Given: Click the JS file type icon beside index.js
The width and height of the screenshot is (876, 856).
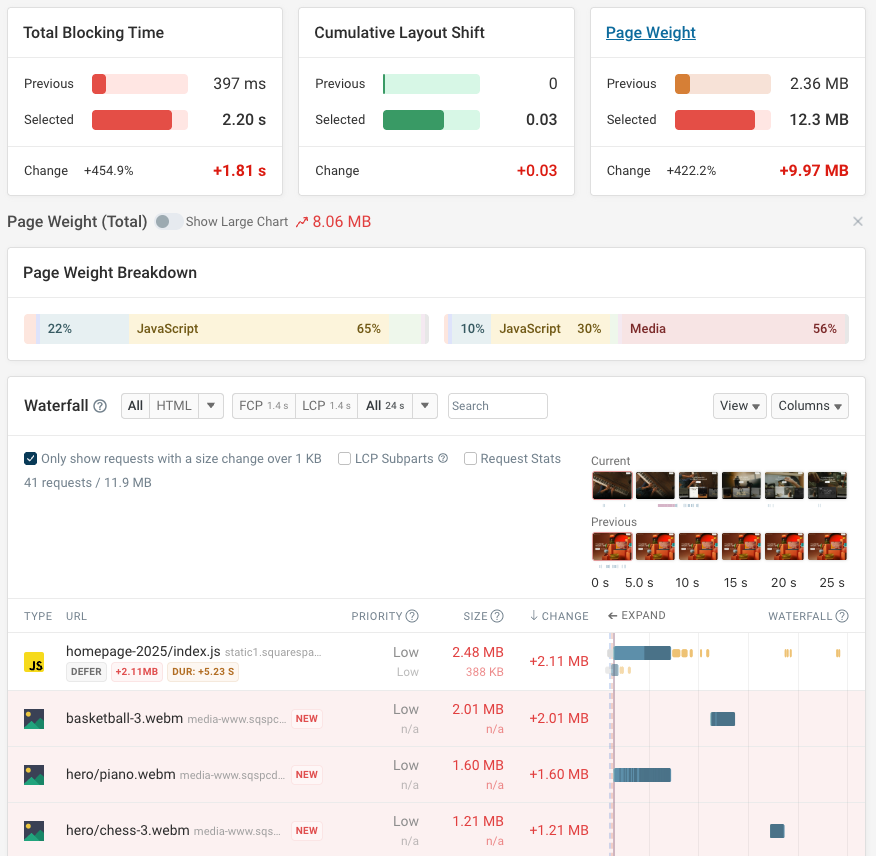Looking at the screenshot, I should pos(35,661).
